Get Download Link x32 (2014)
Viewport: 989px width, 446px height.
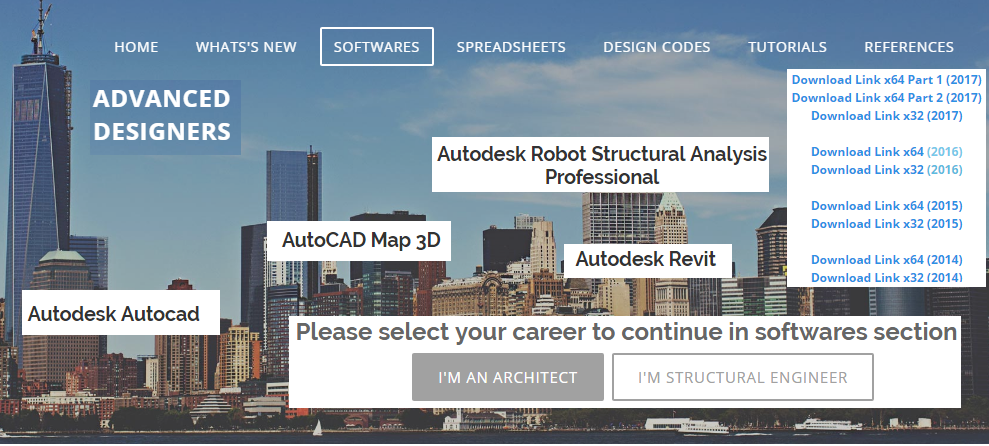pyautogui.click(x=887, y=278)
